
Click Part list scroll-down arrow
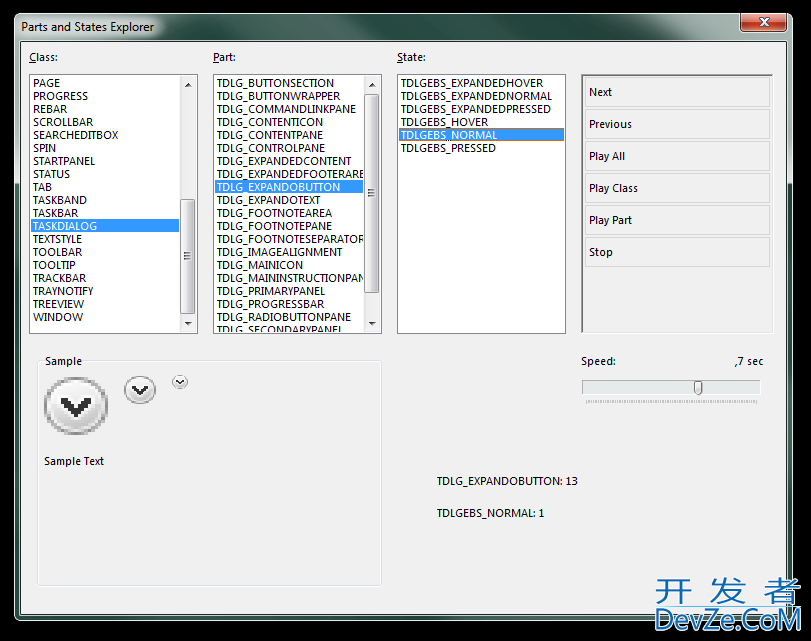coord(372,323)
